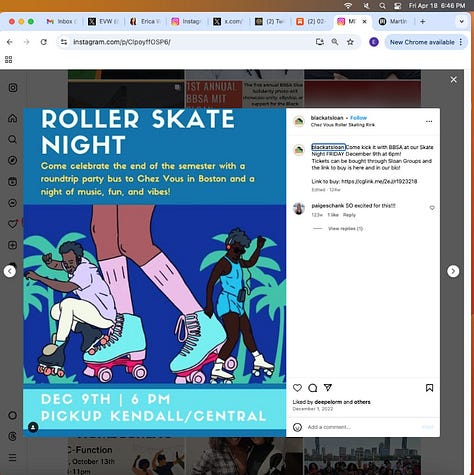Image resolution: width=474 pixels, height=475 pixels.
Task: Open blackatsloan profile from header
Action: tap(327, 118)
